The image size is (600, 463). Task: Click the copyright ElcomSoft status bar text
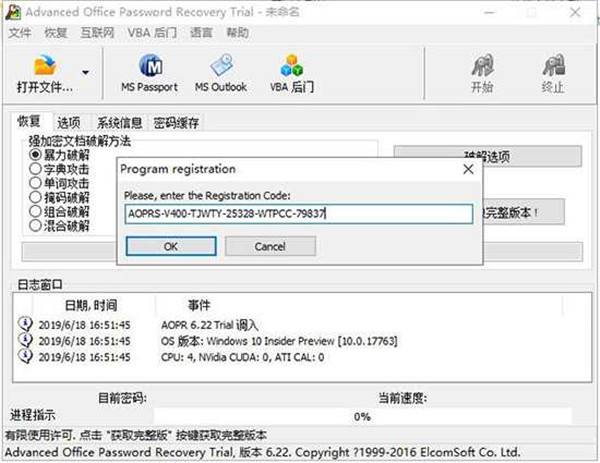pos(262,452)
